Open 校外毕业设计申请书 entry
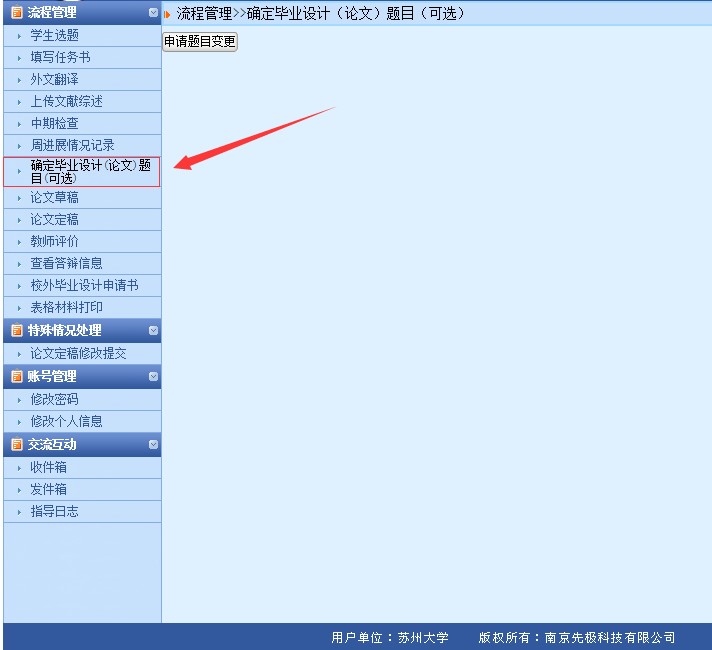The image size is (712, 650). [x=82, y=286]
